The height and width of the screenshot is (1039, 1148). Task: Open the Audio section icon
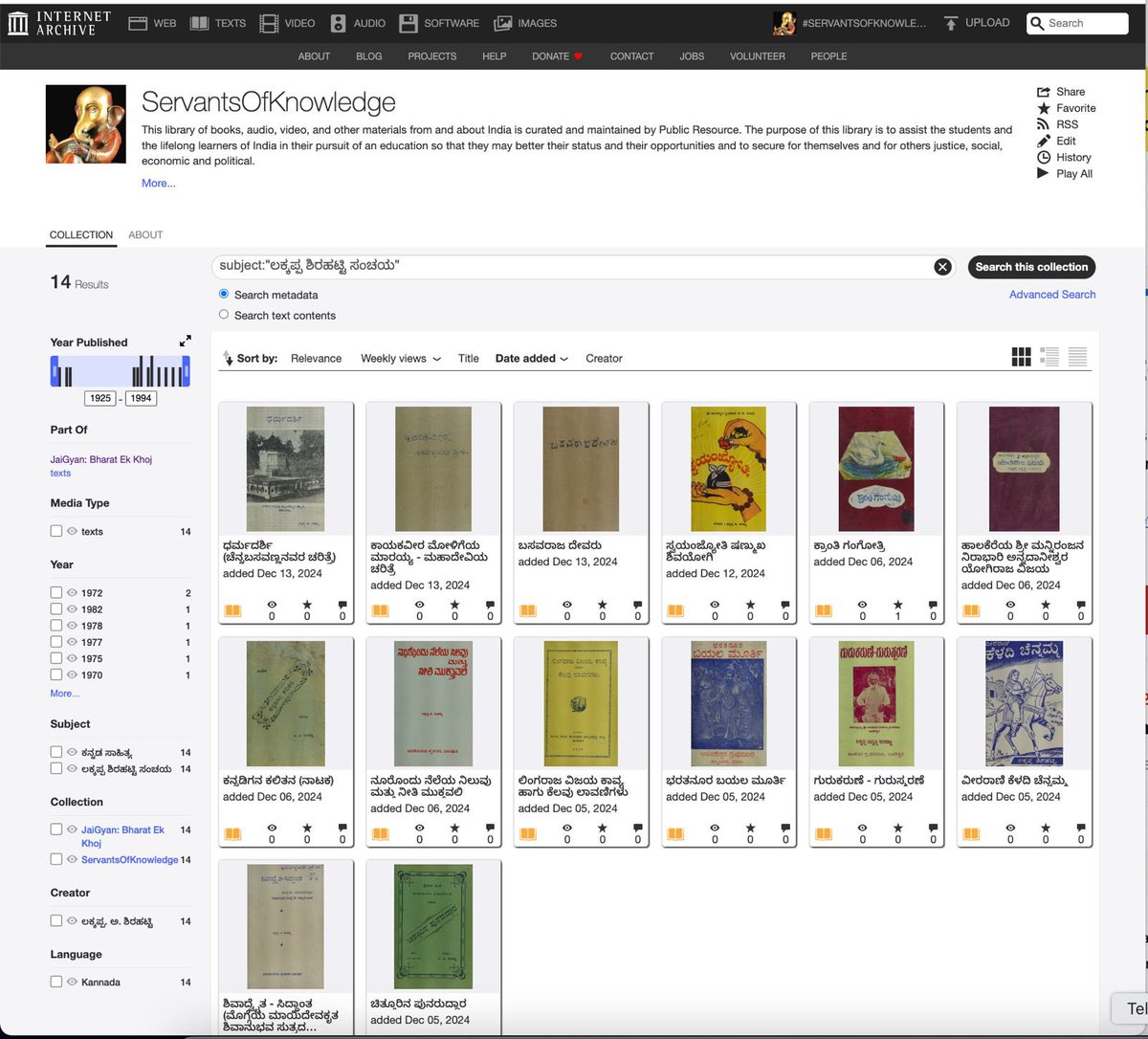(338, 23)
